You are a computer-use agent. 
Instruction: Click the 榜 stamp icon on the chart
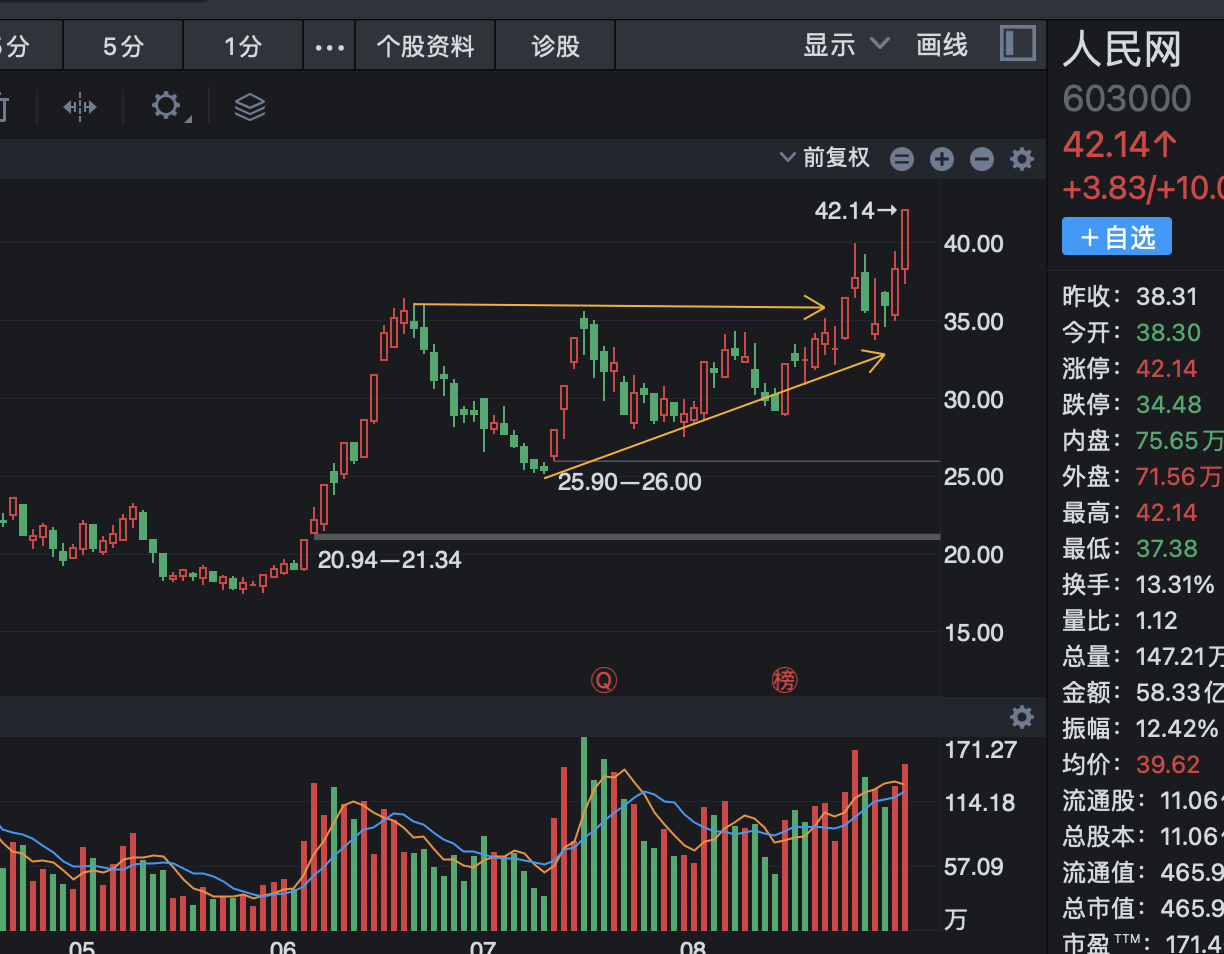(786, 680)
